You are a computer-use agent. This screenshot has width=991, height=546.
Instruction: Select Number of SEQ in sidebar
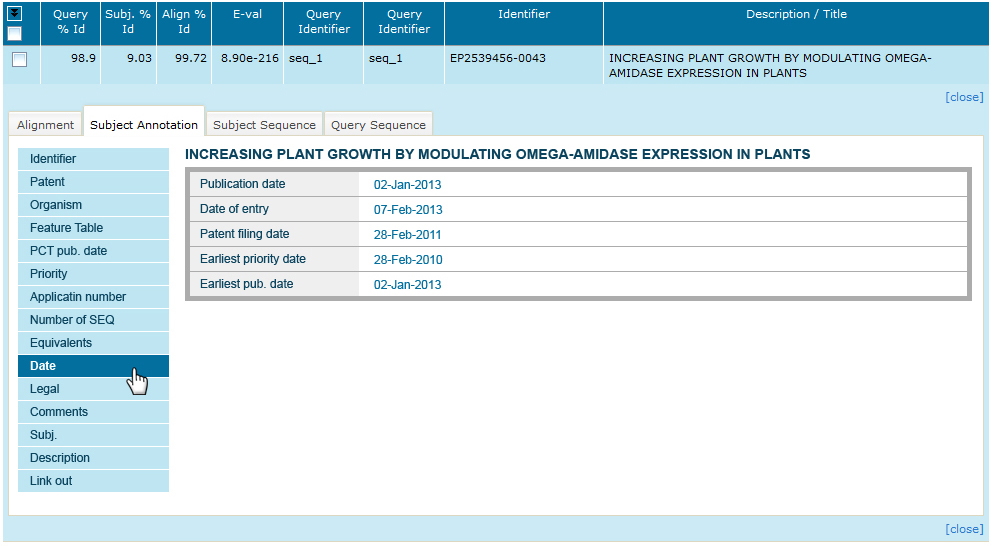(93, 320)
